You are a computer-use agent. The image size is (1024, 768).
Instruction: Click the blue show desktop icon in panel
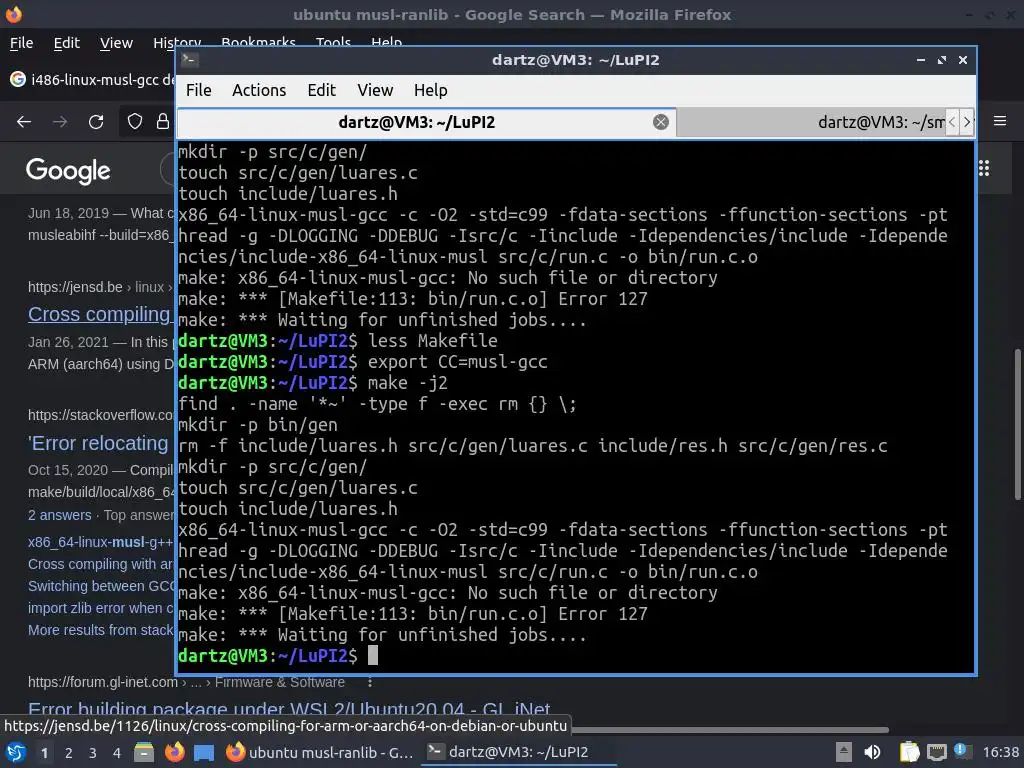(204, 753)
